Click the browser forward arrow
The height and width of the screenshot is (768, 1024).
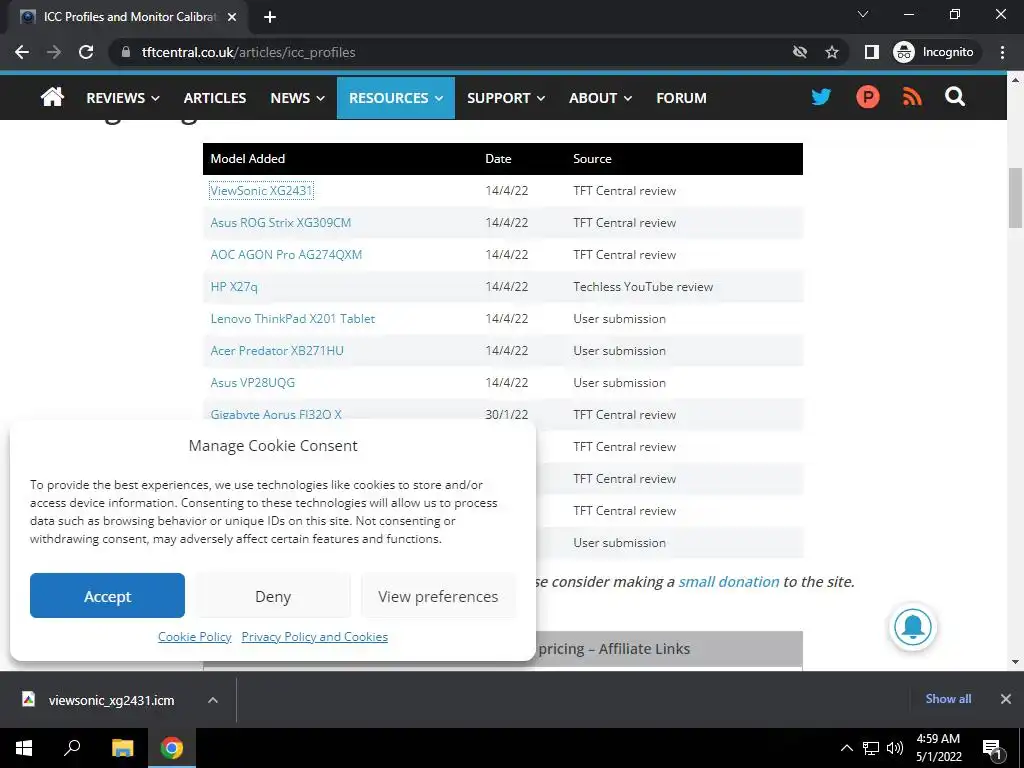point(54,52)
